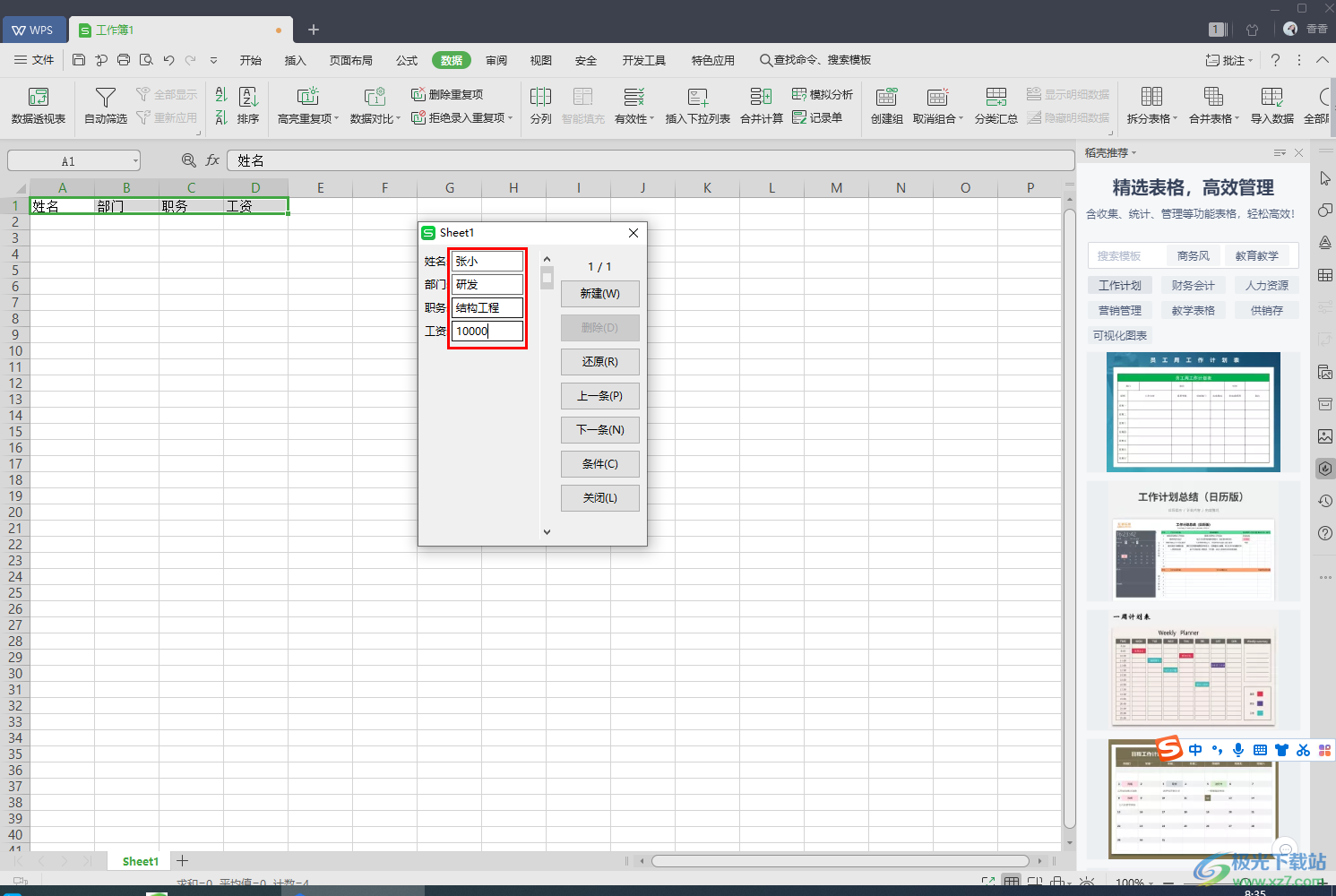Click Subtotal (分类汇总)
The width and height of the screenshot is (1336, 896).
tap(996, 106)
